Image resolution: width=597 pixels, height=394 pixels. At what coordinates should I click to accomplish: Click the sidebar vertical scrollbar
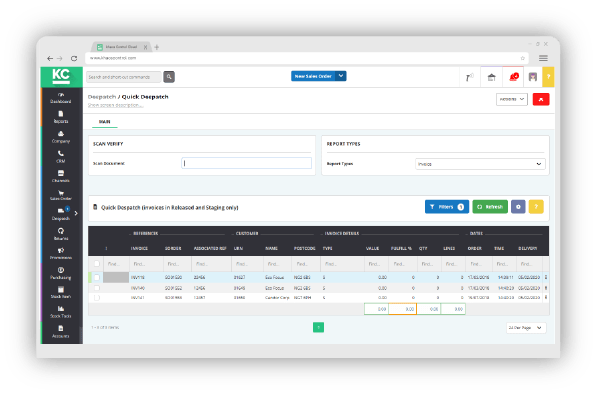click(81, 334)
